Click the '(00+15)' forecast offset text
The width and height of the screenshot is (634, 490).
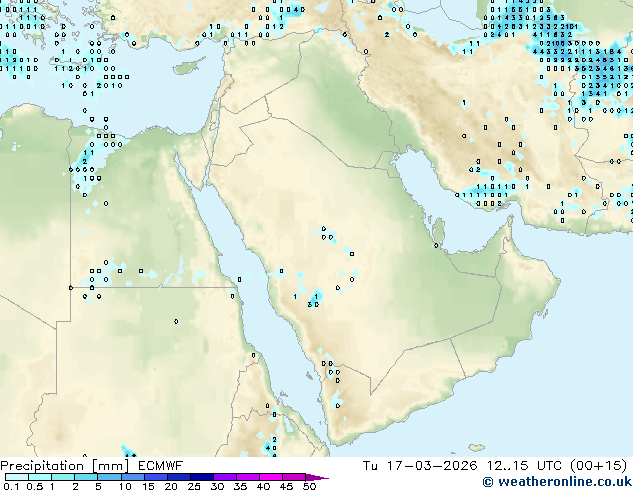click(598, 466)
